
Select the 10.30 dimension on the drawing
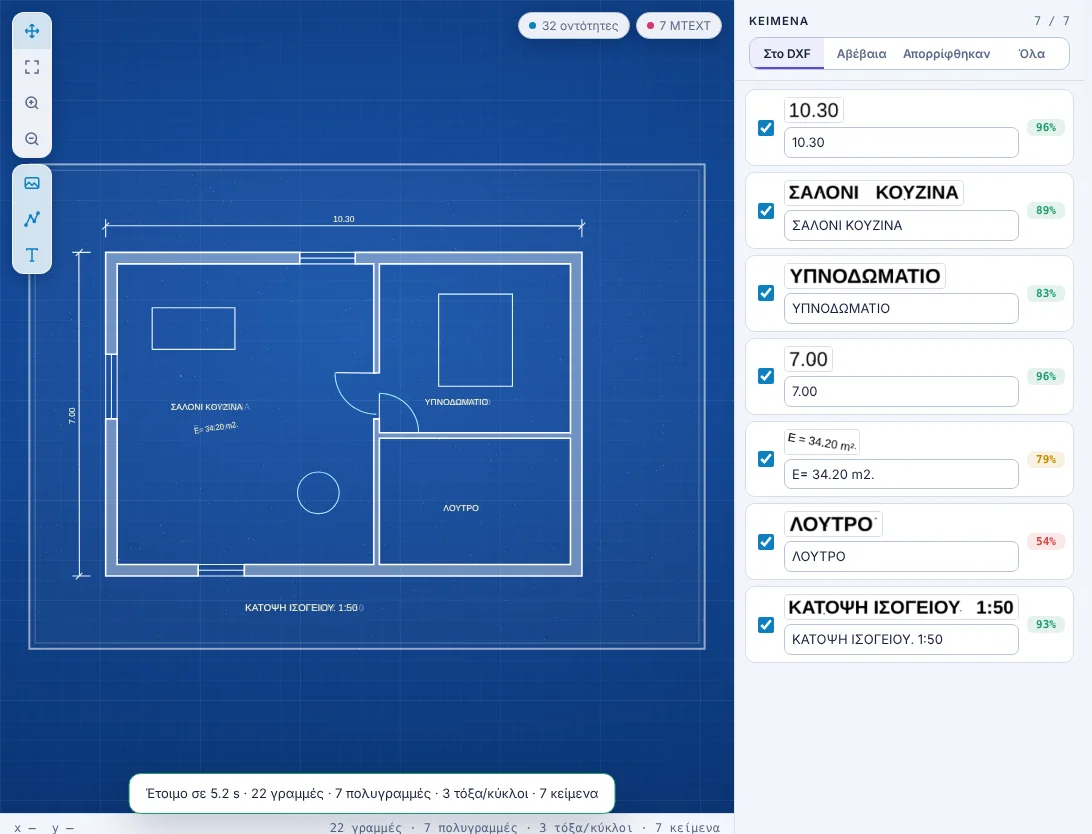coord(343,219)
